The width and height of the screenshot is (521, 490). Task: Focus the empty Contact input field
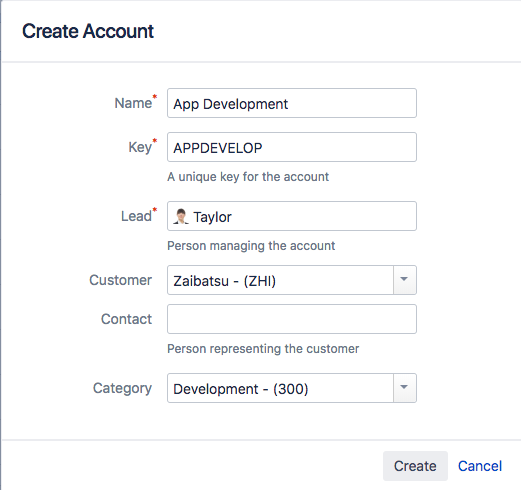[x=292, y=319]
